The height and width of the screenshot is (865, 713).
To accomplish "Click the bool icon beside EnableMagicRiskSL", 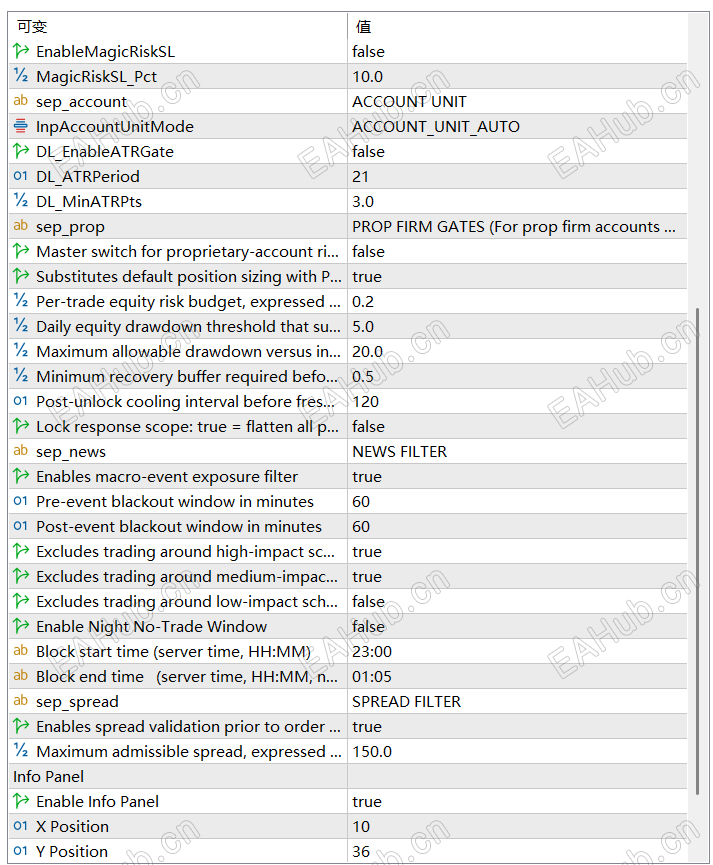I will (x=21, y=51).
